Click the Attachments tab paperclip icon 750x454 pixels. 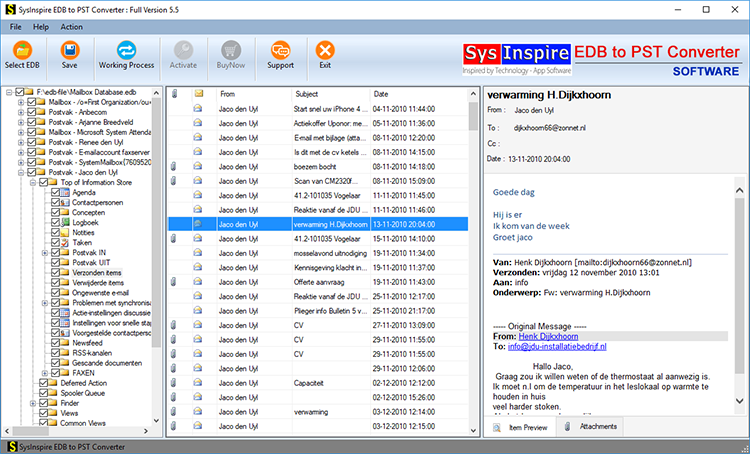pos(567,426)
